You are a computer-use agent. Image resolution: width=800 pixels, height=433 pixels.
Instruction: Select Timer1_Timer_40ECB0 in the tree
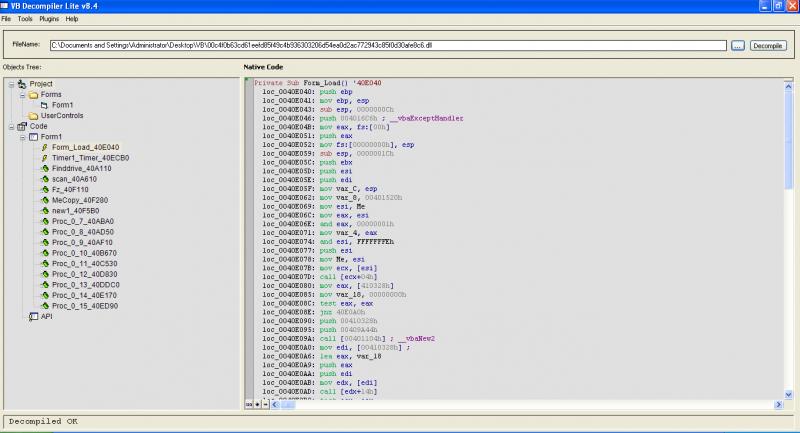pyautogui.click(x=90, y=158)
